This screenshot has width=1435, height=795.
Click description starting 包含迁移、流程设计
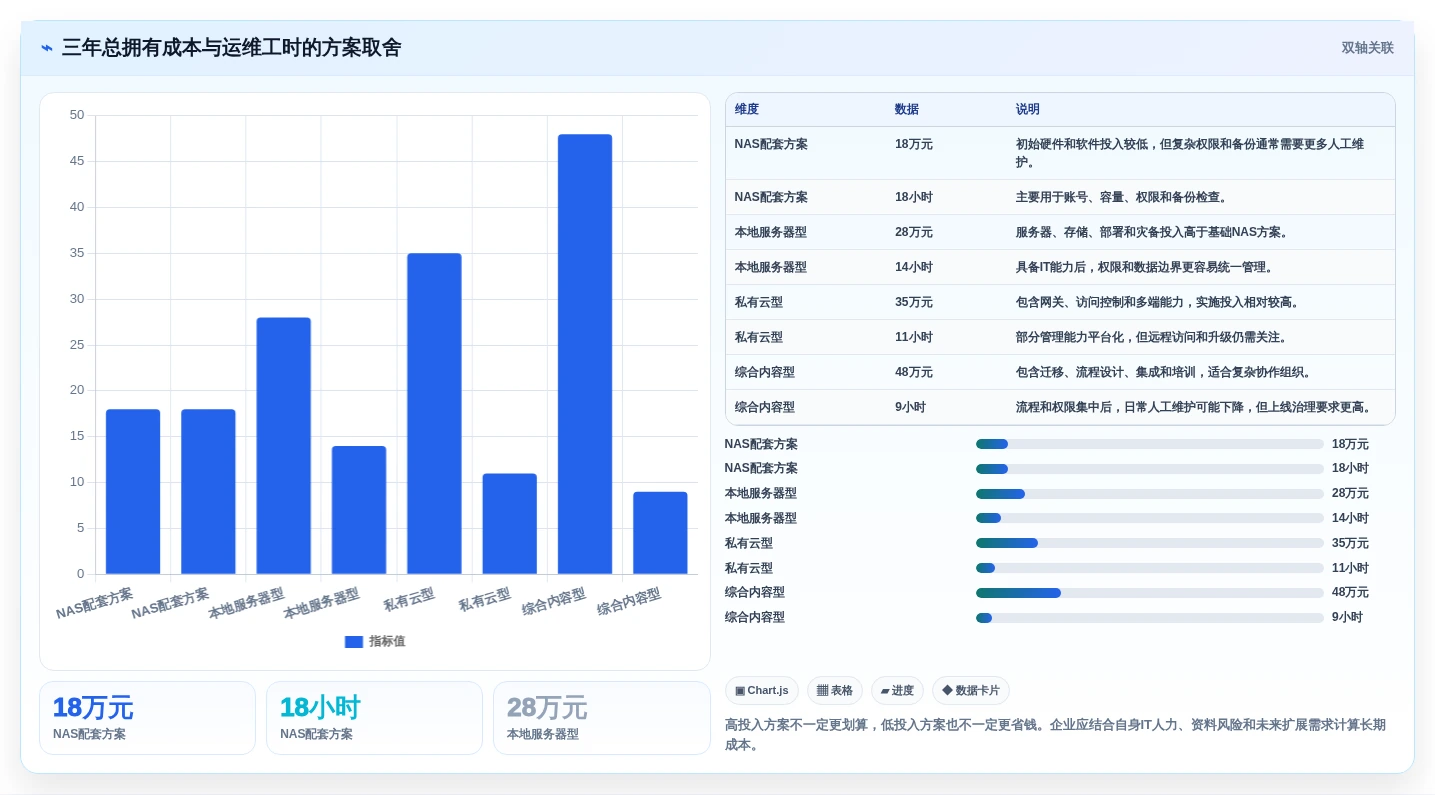point(1166,372)
